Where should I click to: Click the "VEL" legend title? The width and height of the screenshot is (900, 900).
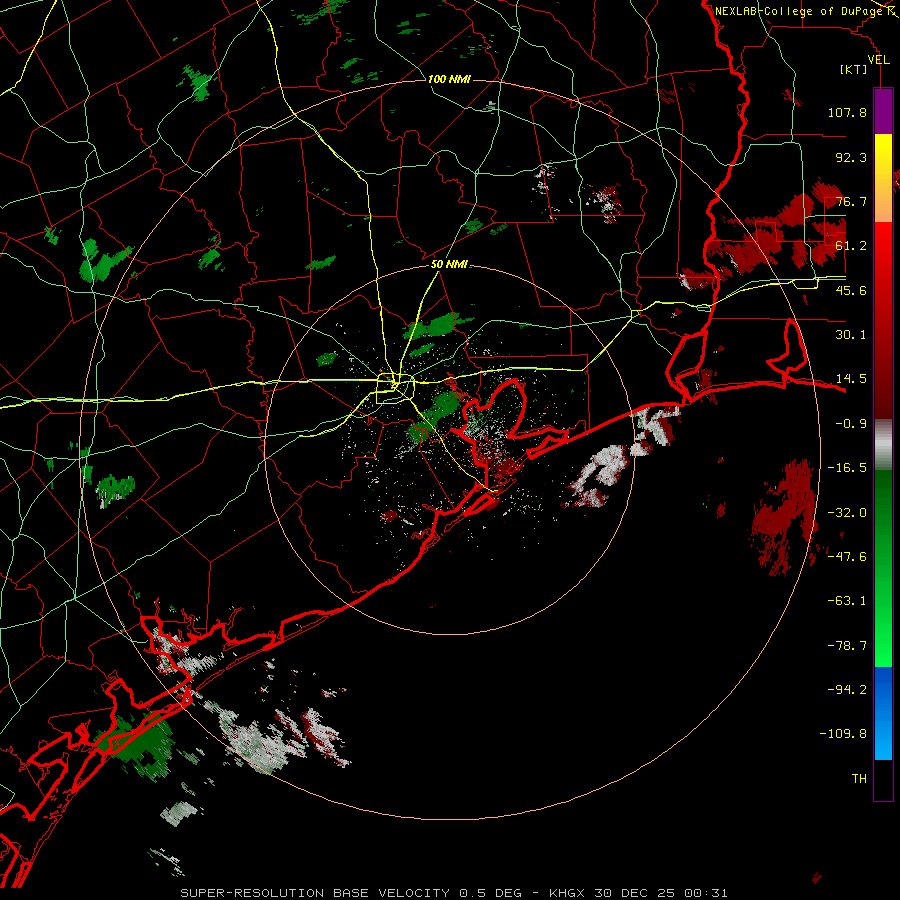click(x=878, y=60)
